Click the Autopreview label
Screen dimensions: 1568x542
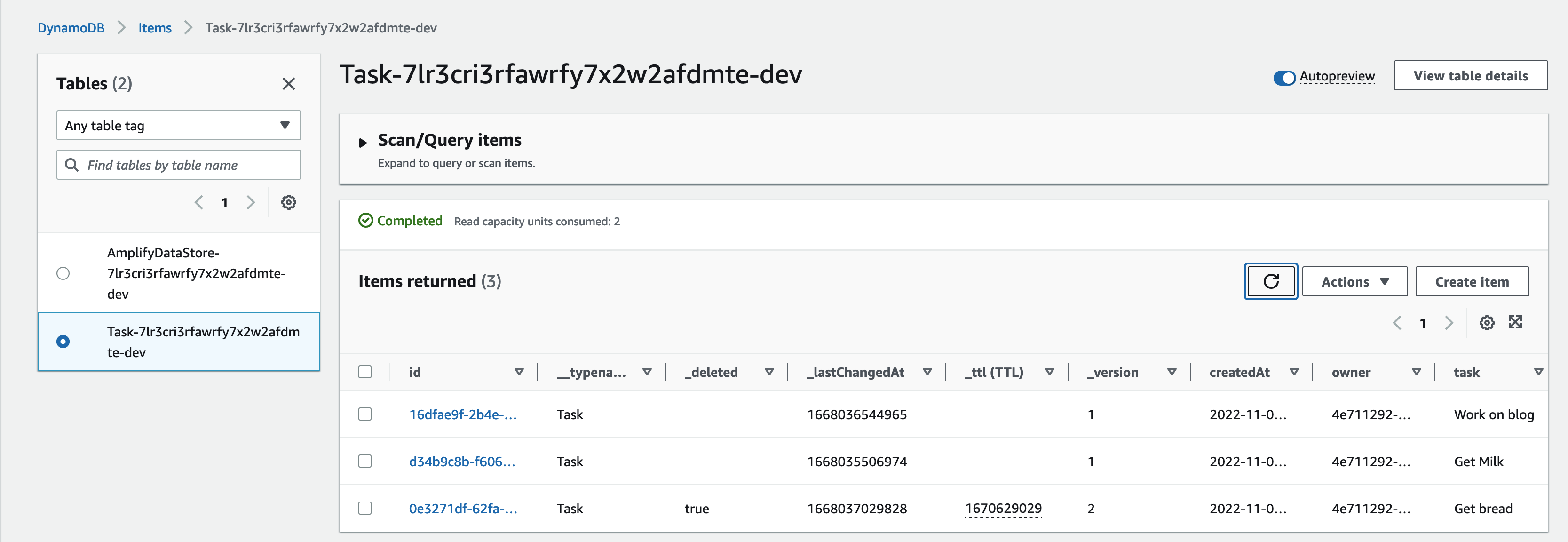pos(1337,76)
